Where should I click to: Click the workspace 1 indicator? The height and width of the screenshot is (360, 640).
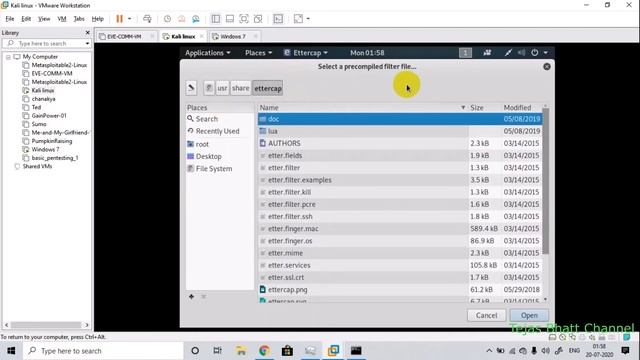(465, 53)
